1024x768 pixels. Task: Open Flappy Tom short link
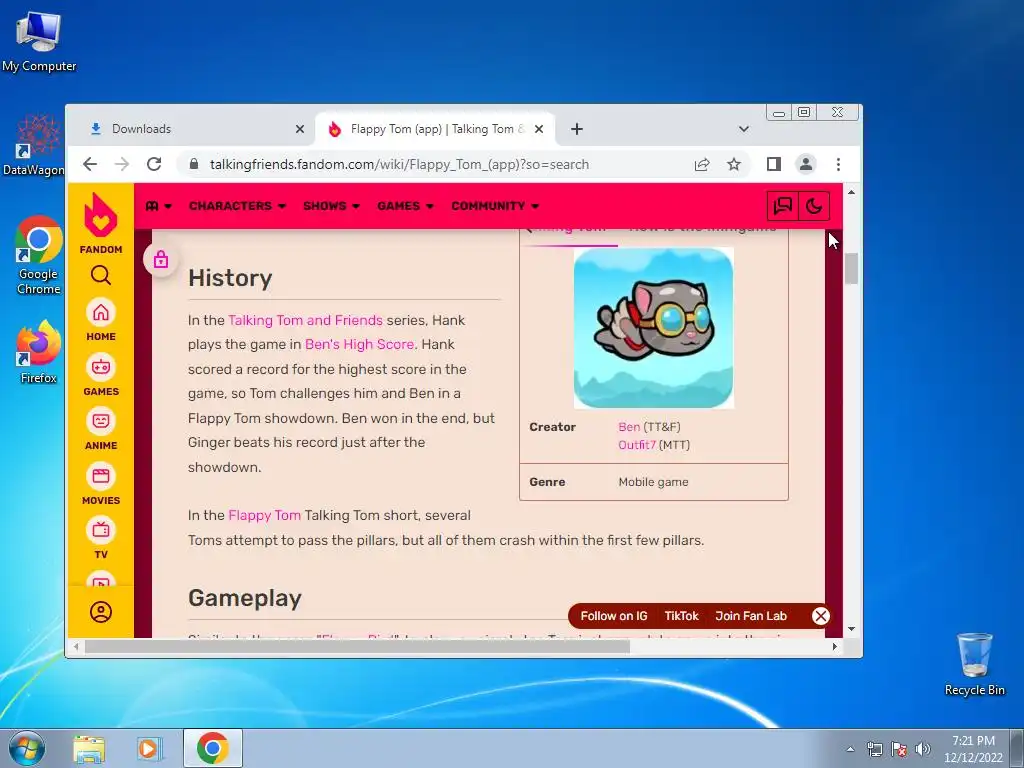coord(264,515)
